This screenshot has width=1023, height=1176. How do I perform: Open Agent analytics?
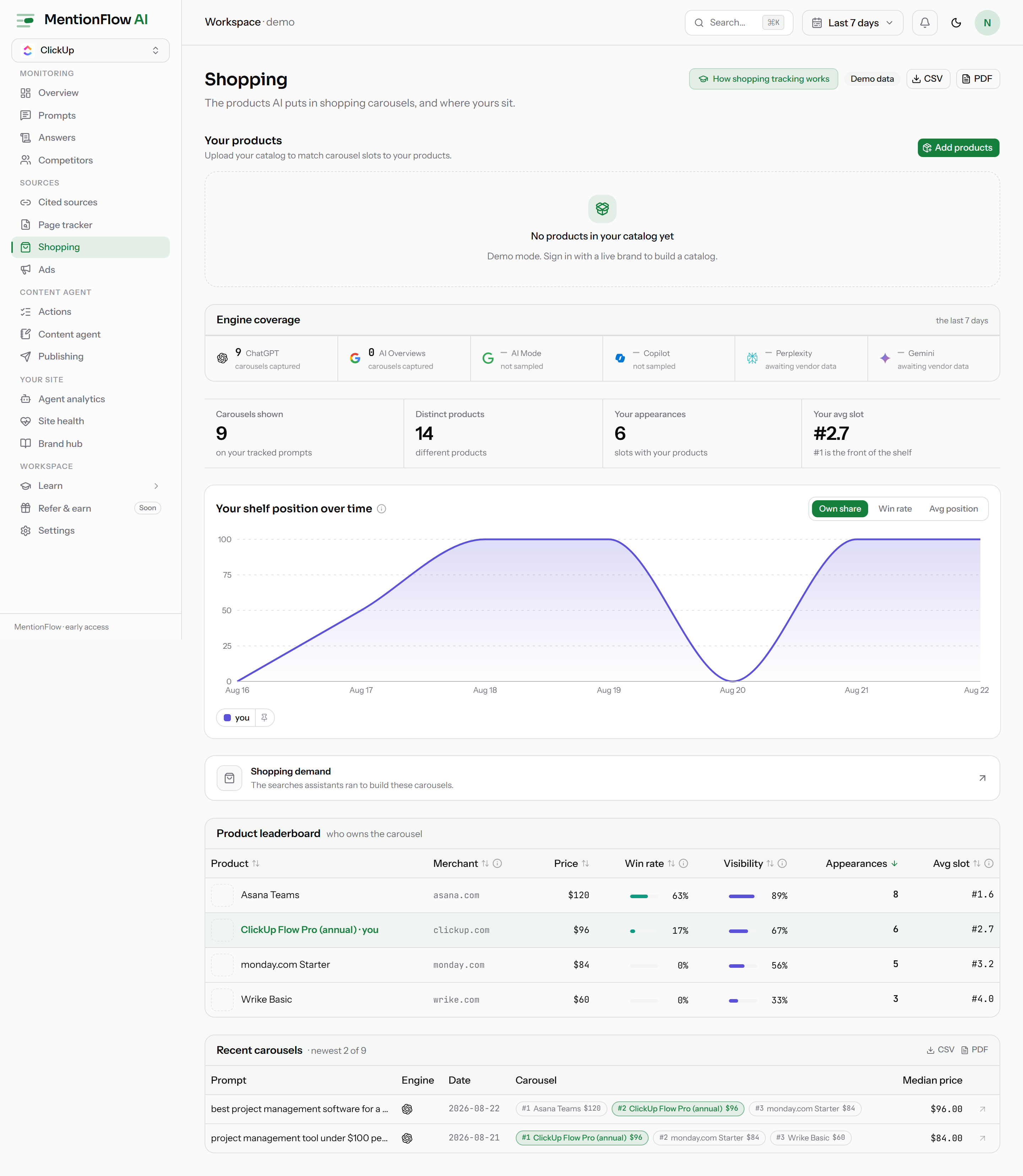[90, 399]
